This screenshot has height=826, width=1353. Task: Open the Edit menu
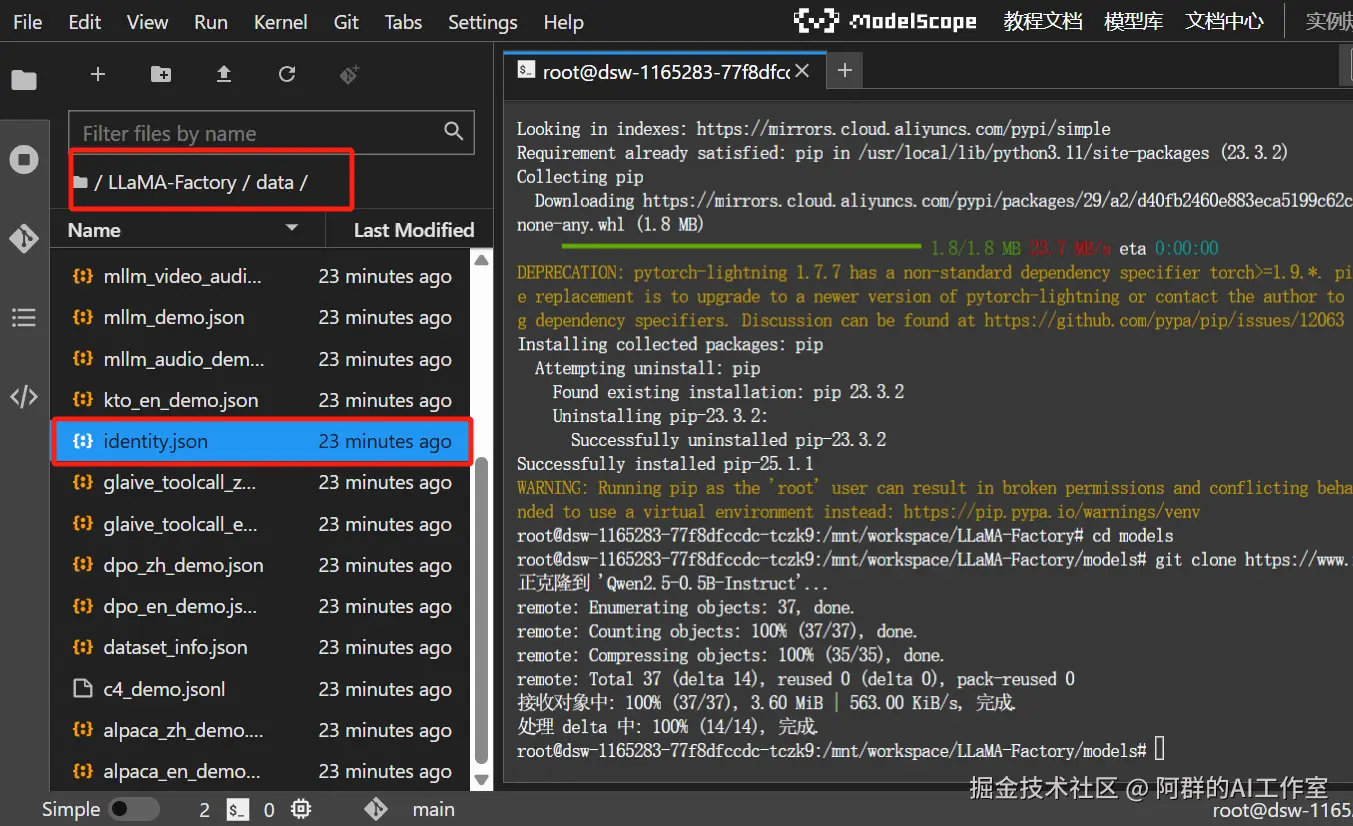[85, 22]
